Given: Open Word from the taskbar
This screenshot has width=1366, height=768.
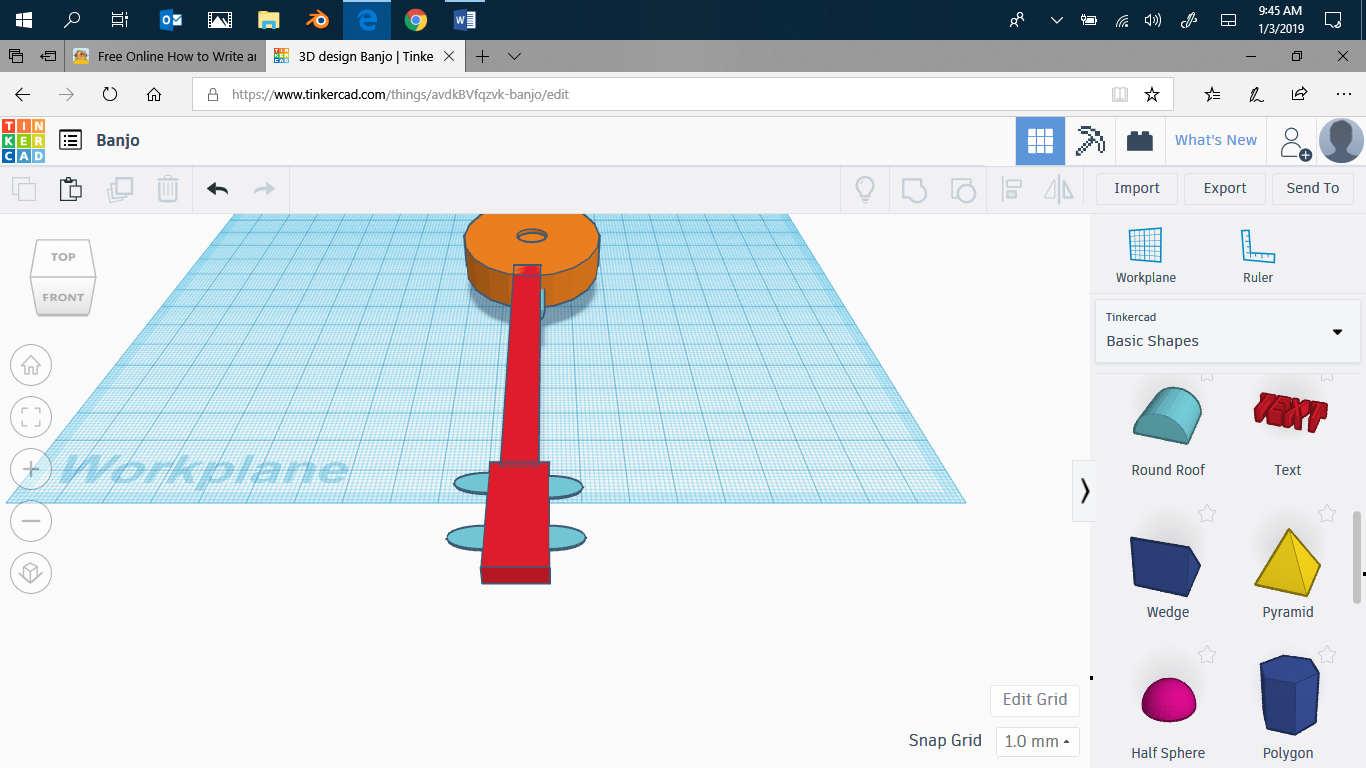Looking at the screenshot, I should click(465, 19).
